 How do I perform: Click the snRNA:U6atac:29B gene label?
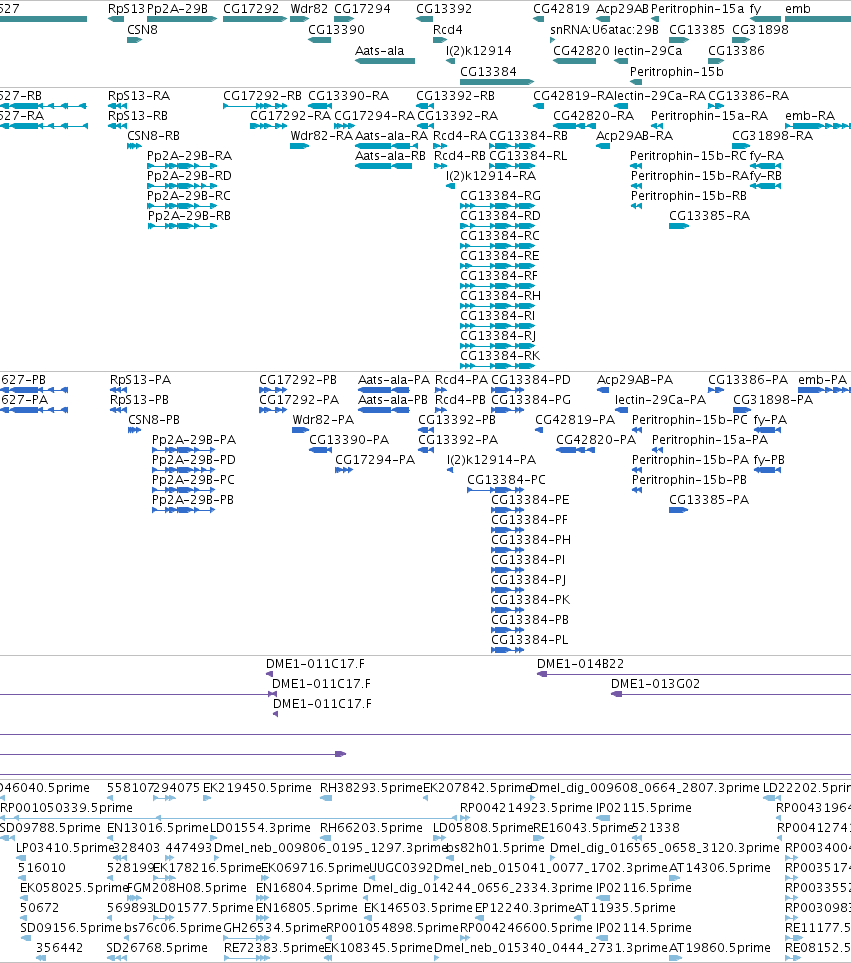pyautogui.click(x=604, y=29)
